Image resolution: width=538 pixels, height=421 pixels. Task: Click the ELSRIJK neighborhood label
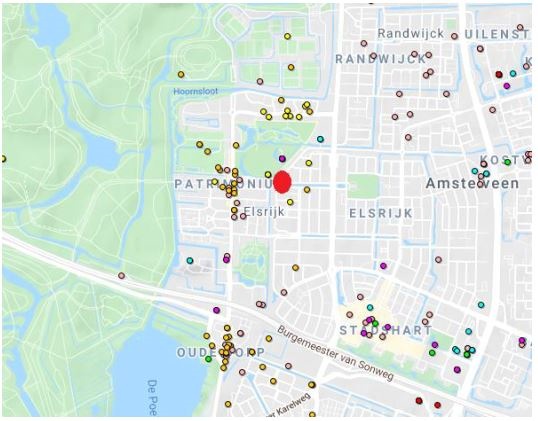381,213
